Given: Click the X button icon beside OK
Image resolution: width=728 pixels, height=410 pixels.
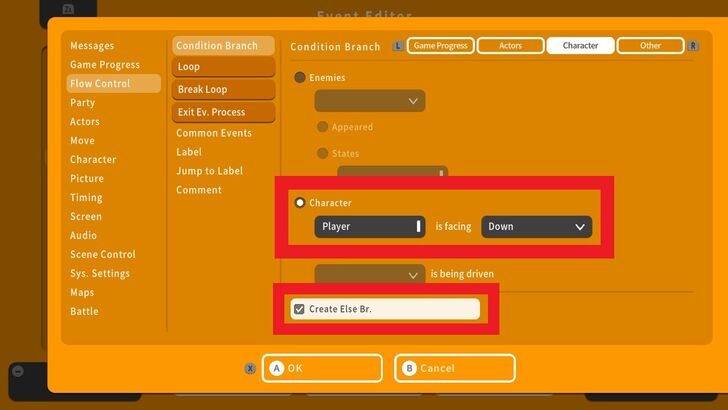Looking at the screenshot, I should point(250,368).
